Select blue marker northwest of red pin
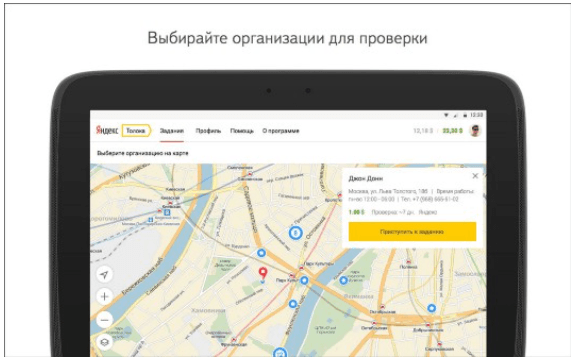Image resolution: width=578 pixels, height=363 pixels. pos(261,253)
